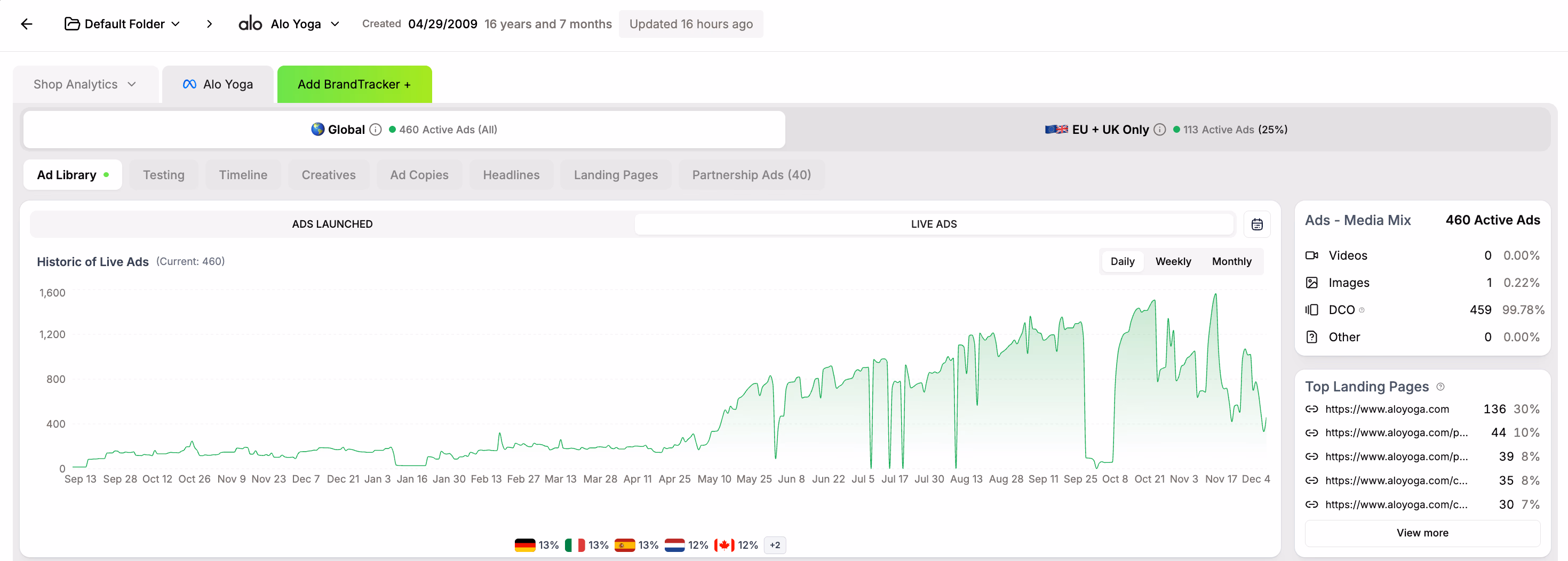Image resolution: width=1568 pixels, height=561 pixels.
Task: Expand the Shop Analytics dropdown
Action: [x=85, y=84]
